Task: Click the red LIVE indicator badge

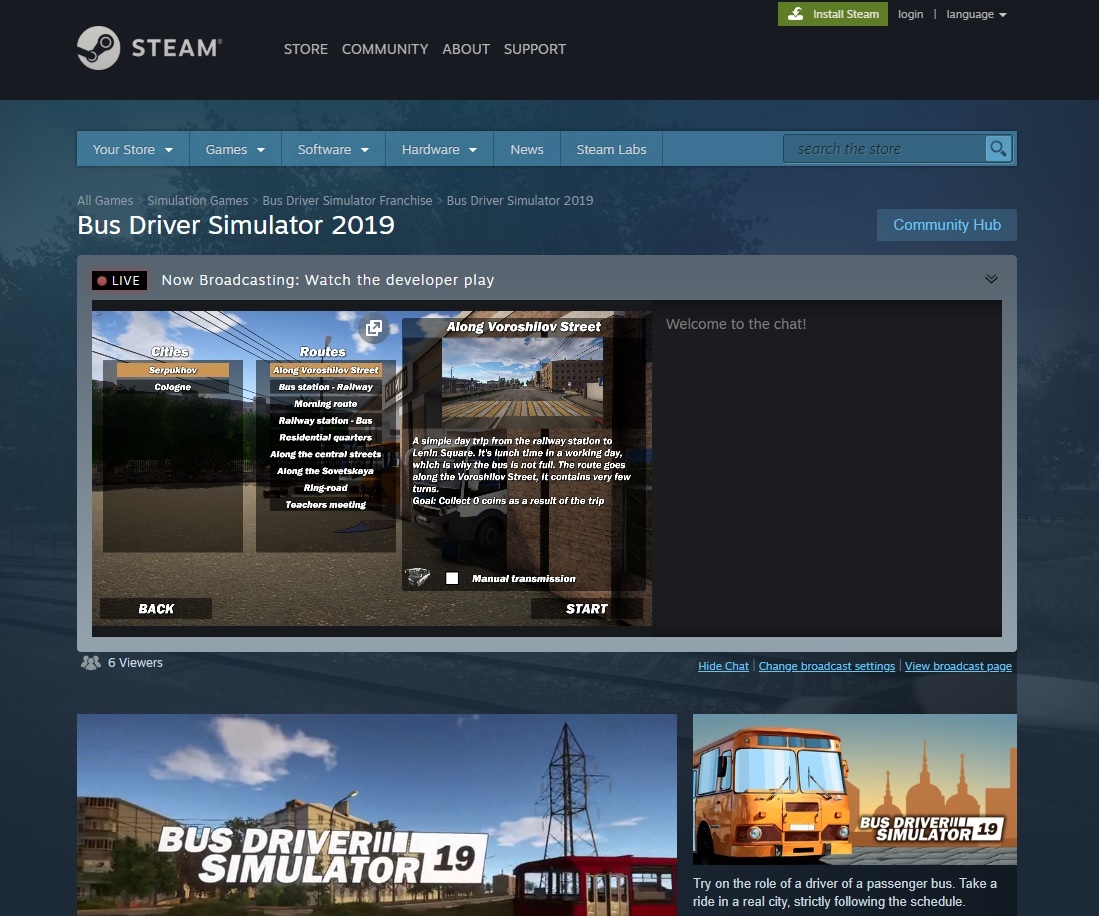Action: tap(119, 281)
